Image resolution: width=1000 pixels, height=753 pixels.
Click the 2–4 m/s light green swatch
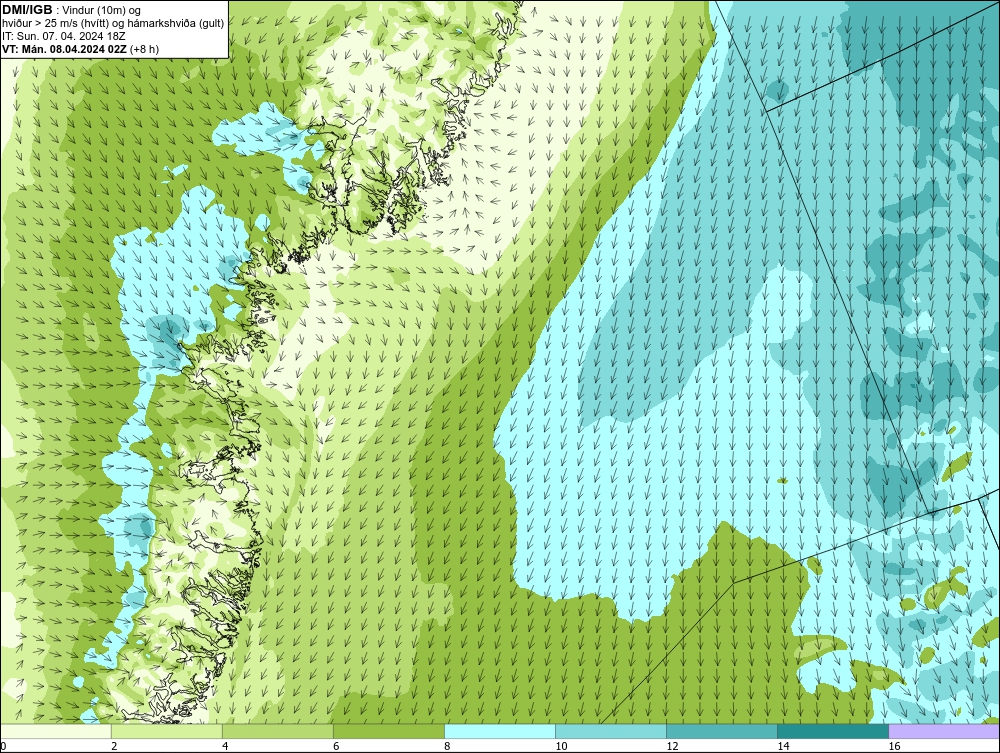pos(167,731)
